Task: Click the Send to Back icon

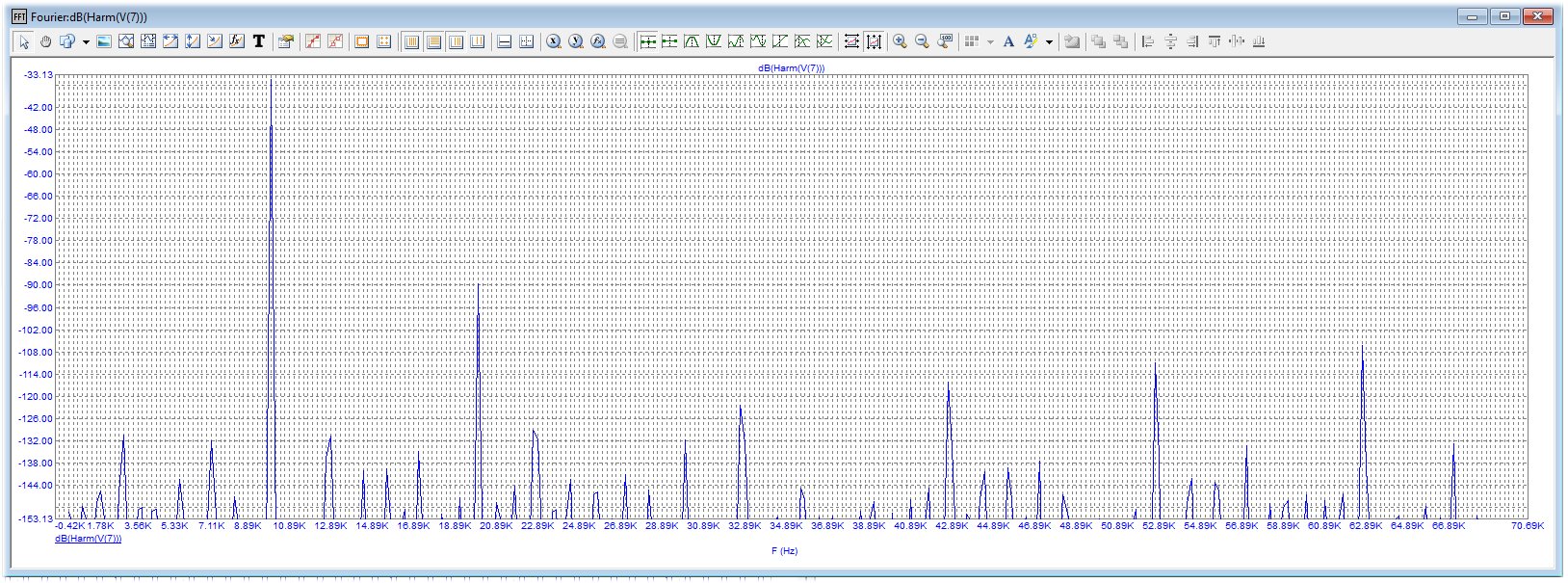Action: [1120, 41]
